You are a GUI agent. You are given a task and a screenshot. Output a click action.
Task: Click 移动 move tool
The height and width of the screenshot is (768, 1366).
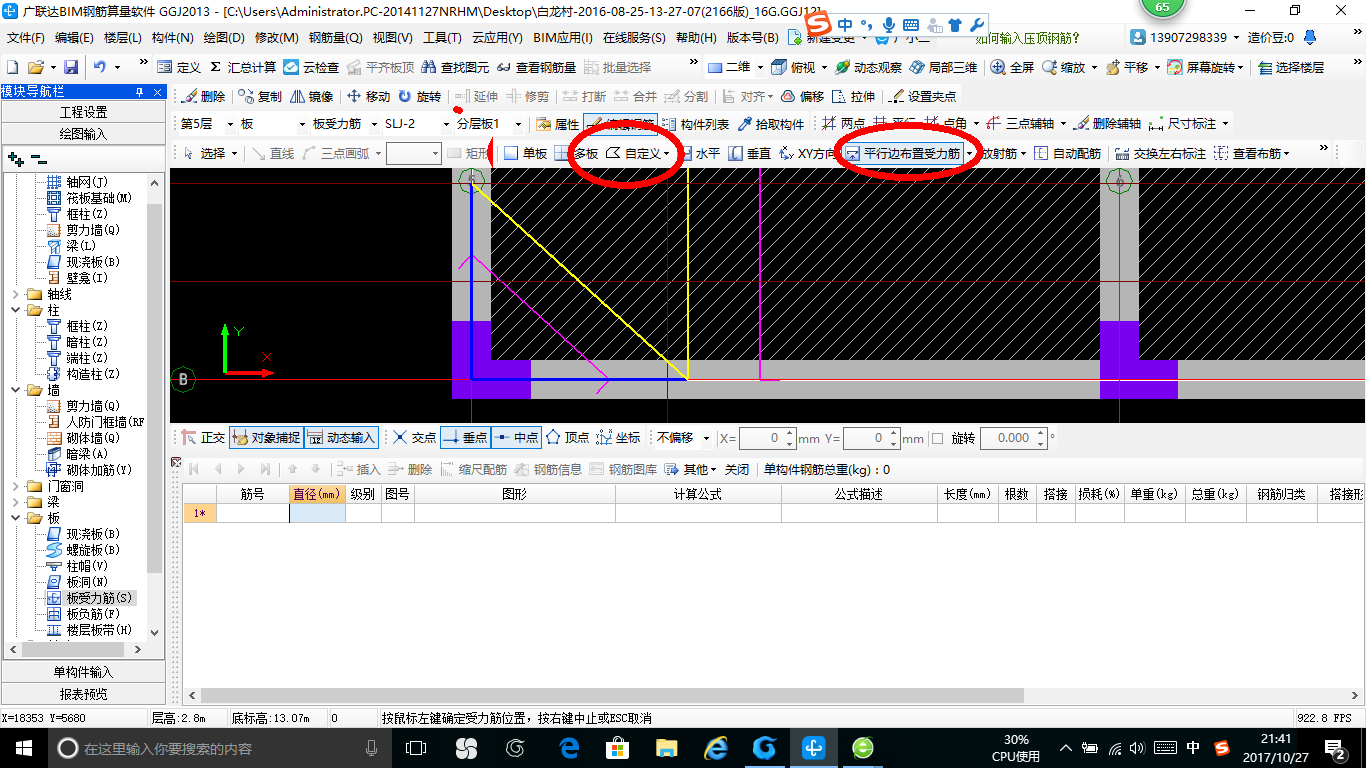pos(369,96)
